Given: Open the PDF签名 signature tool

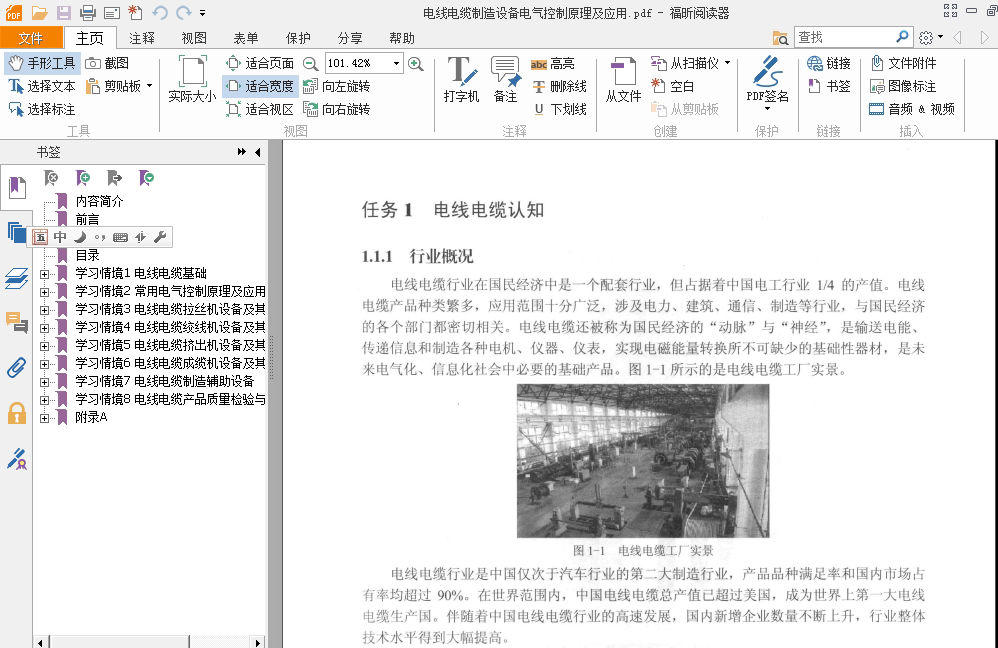Looking at the screenshot, I should point(767,80).
